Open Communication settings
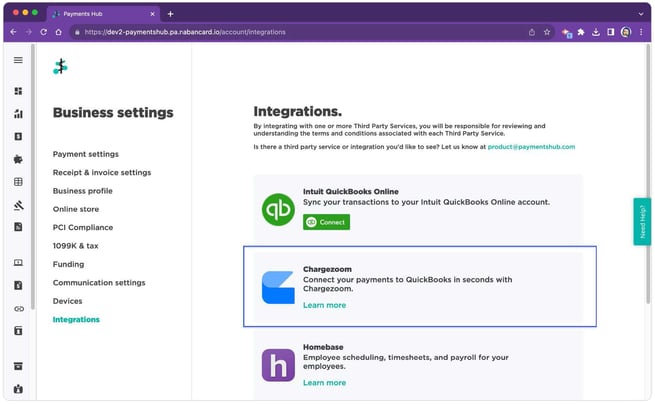 (99, 283)
